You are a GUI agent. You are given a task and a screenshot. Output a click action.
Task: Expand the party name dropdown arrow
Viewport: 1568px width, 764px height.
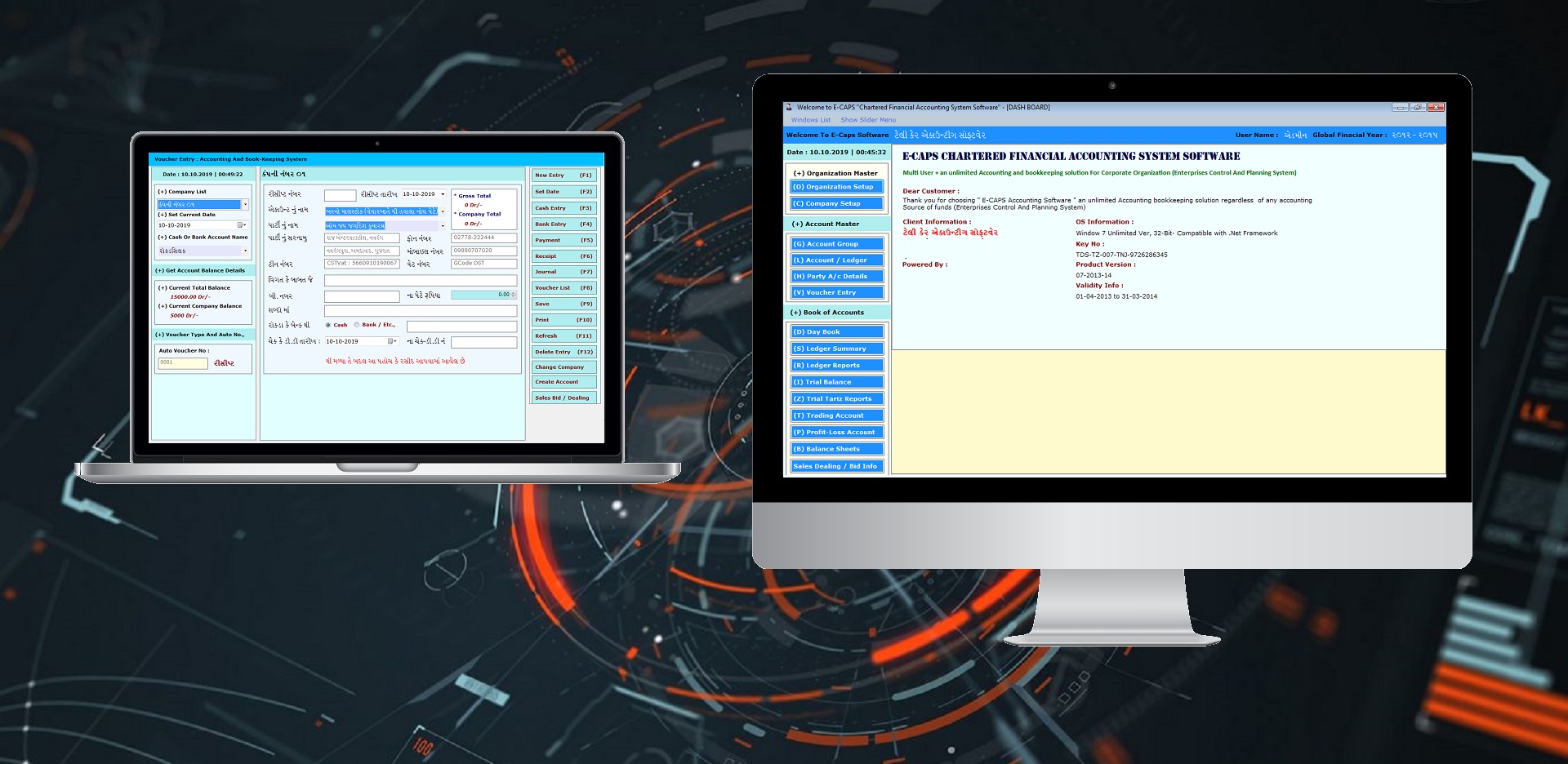[x=443, y=226]
